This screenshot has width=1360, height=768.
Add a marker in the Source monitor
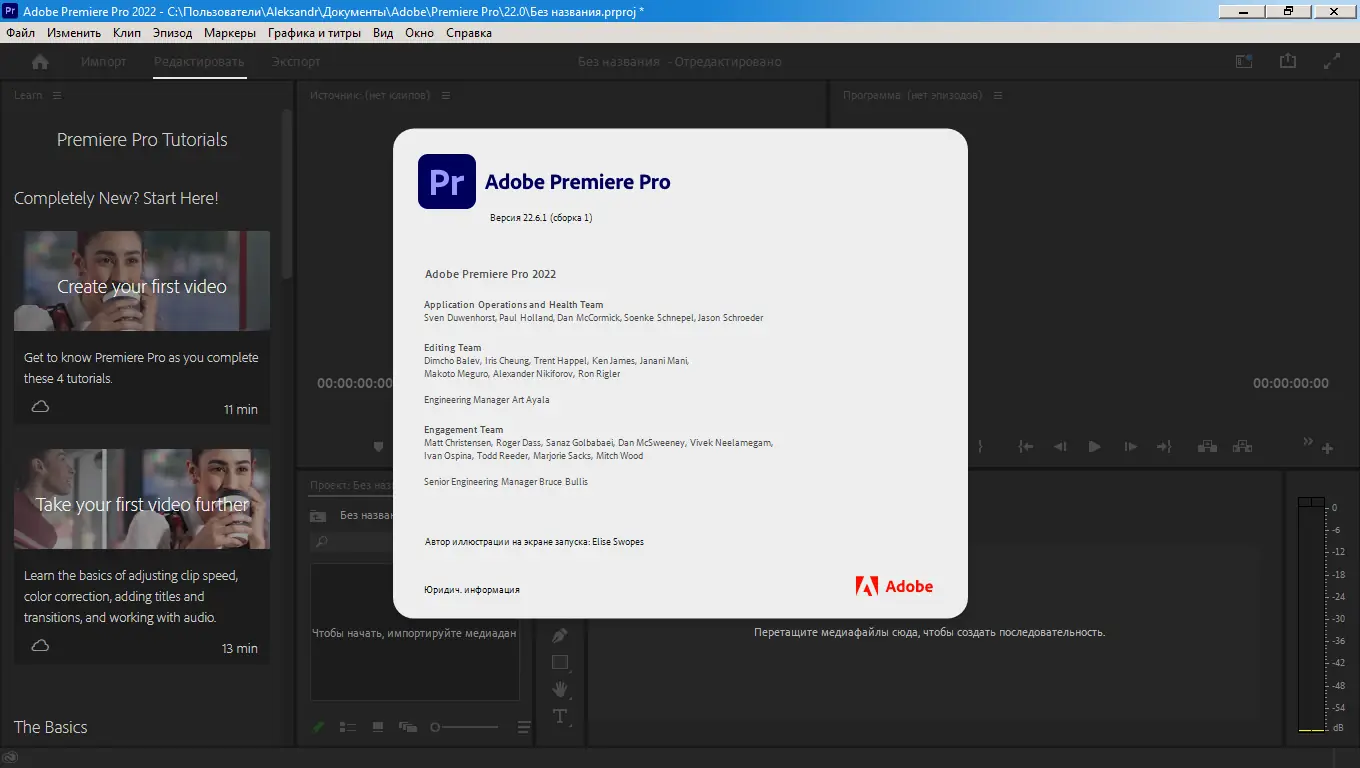point(378,447)
